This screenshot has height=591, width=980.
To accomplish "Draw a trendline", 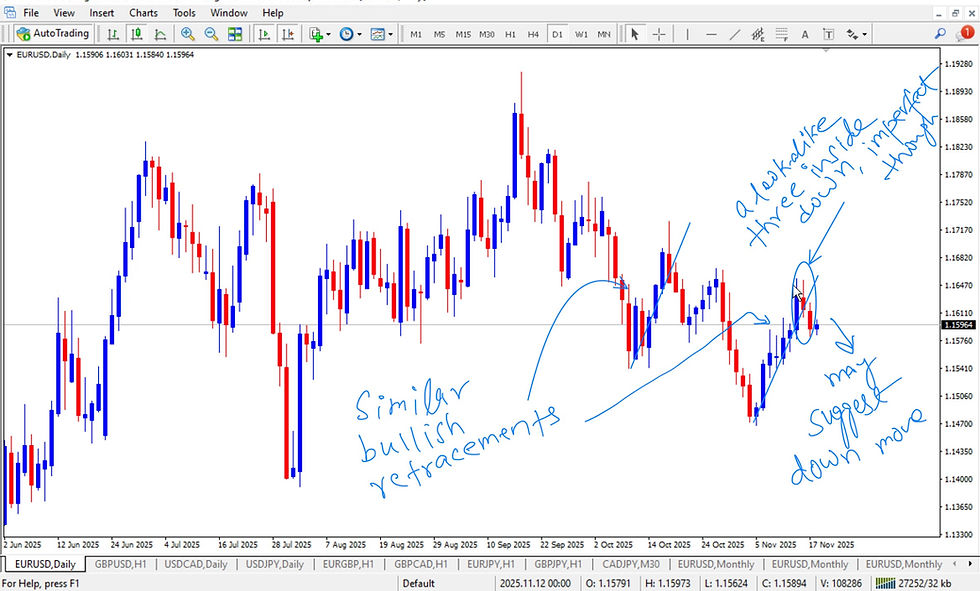I will point(735,34).
